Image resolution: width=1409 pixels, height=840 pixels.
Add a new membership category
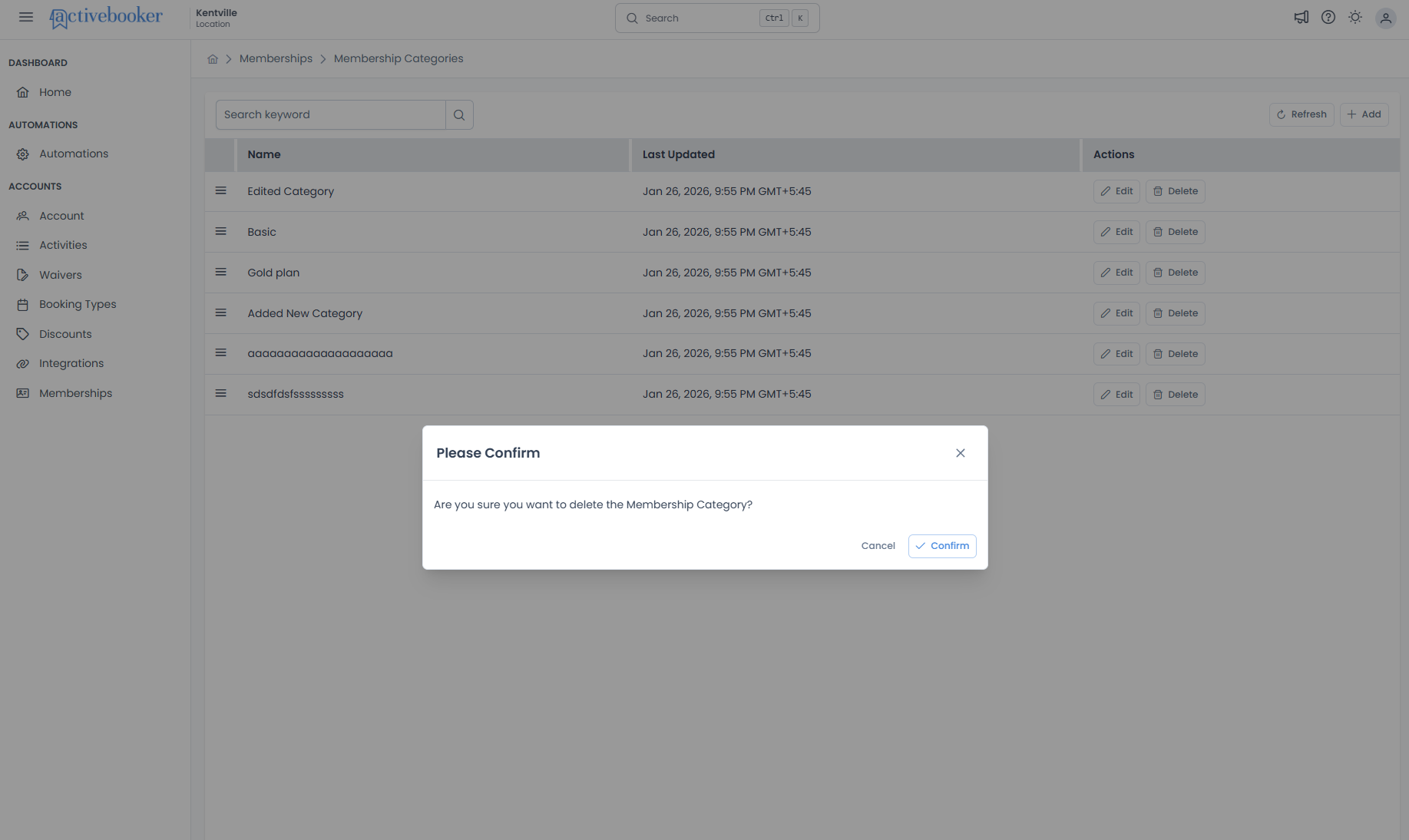[1364, 114]
